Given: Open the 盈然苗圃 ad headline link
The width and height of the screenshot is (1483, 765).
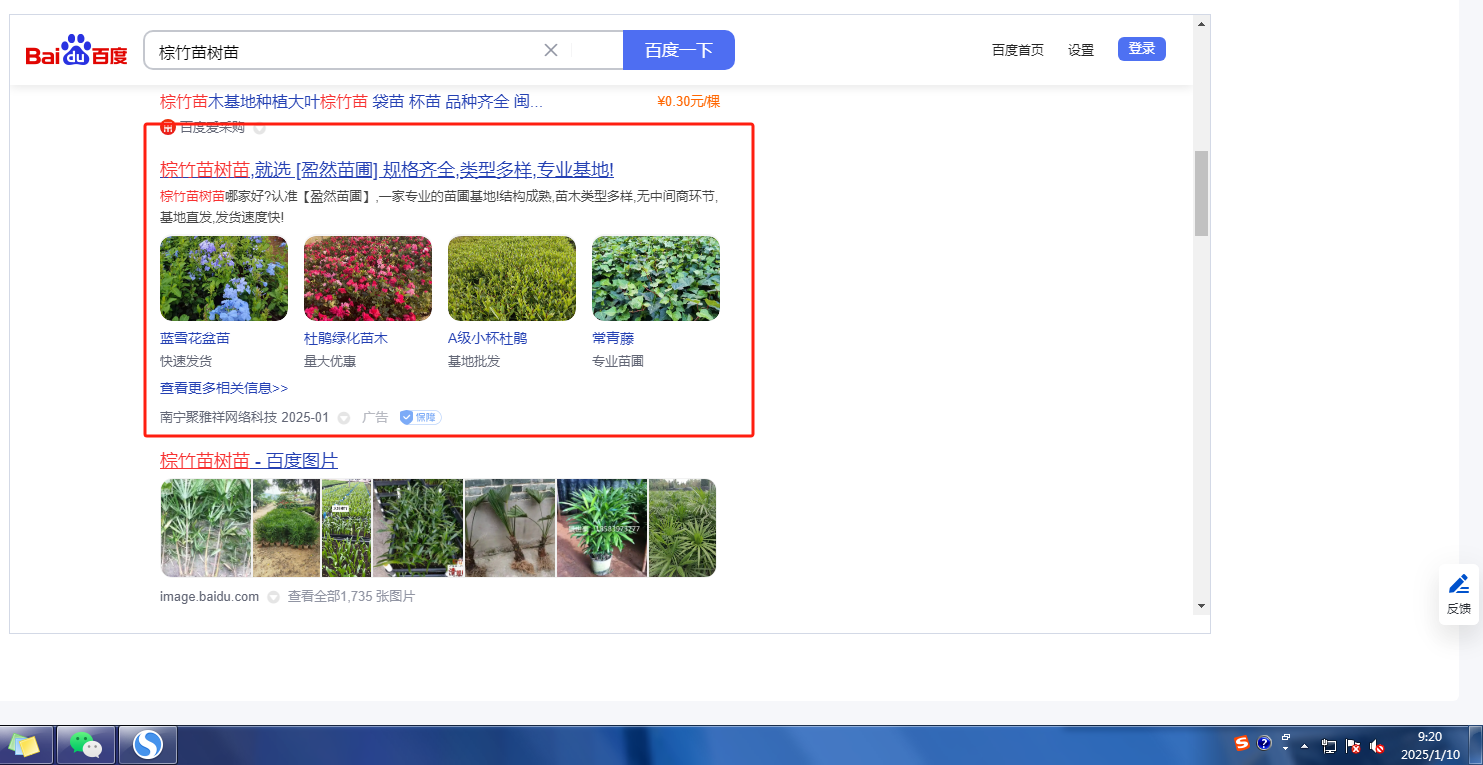Looking at the screenshot, I should [x=387, y=169].
